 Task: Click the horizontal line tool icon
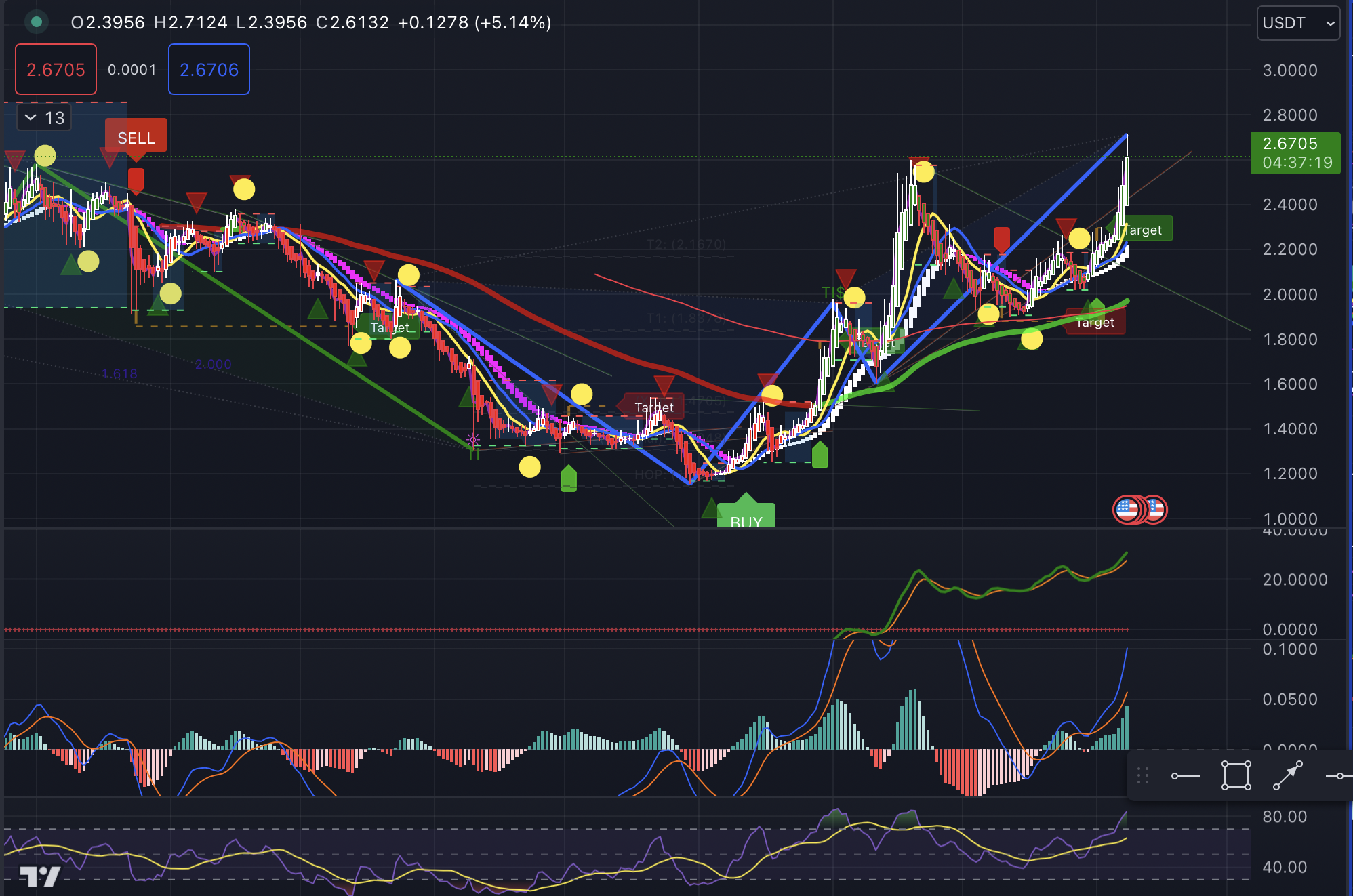1339,775
